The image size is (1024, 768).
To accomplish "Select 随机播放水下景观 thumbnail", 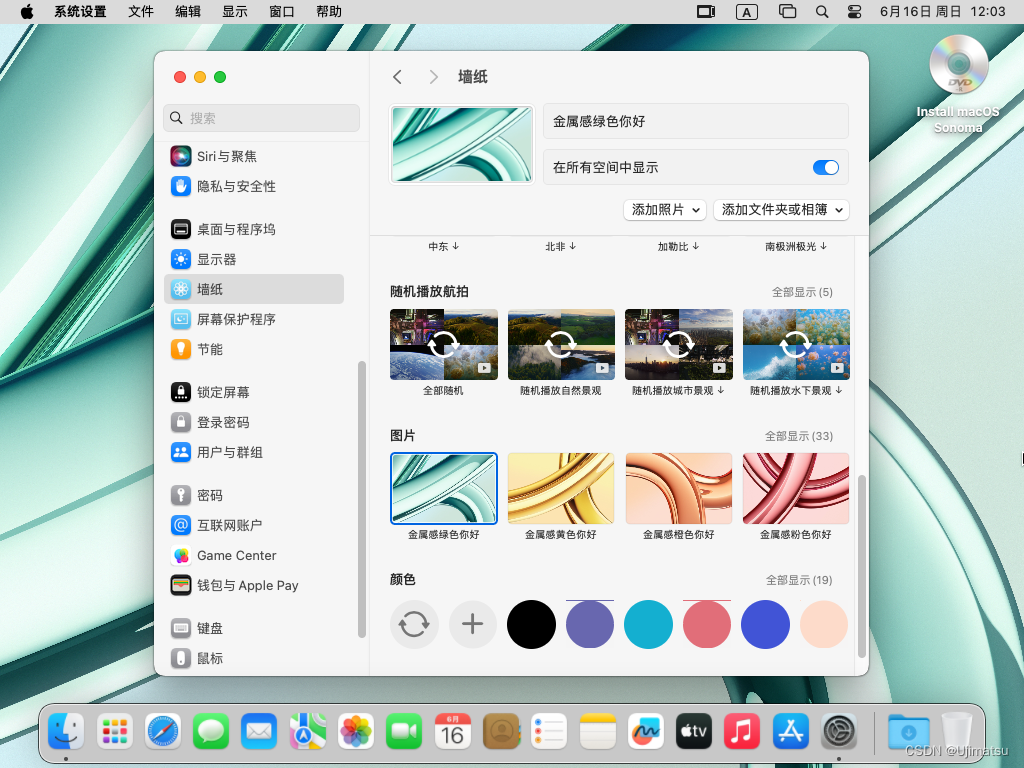I will click(x=796, y=344).
